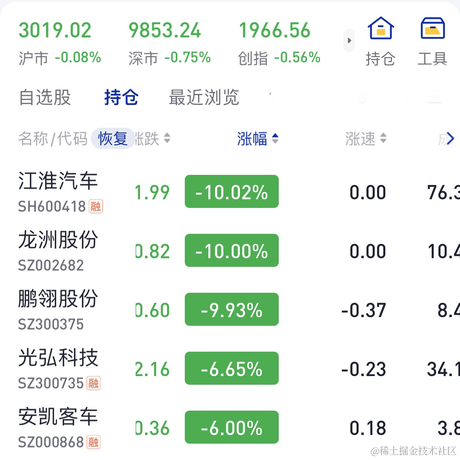Open the 沪市 3019.02 index
The image size is (460, 460).
click(x=60, y=43)
